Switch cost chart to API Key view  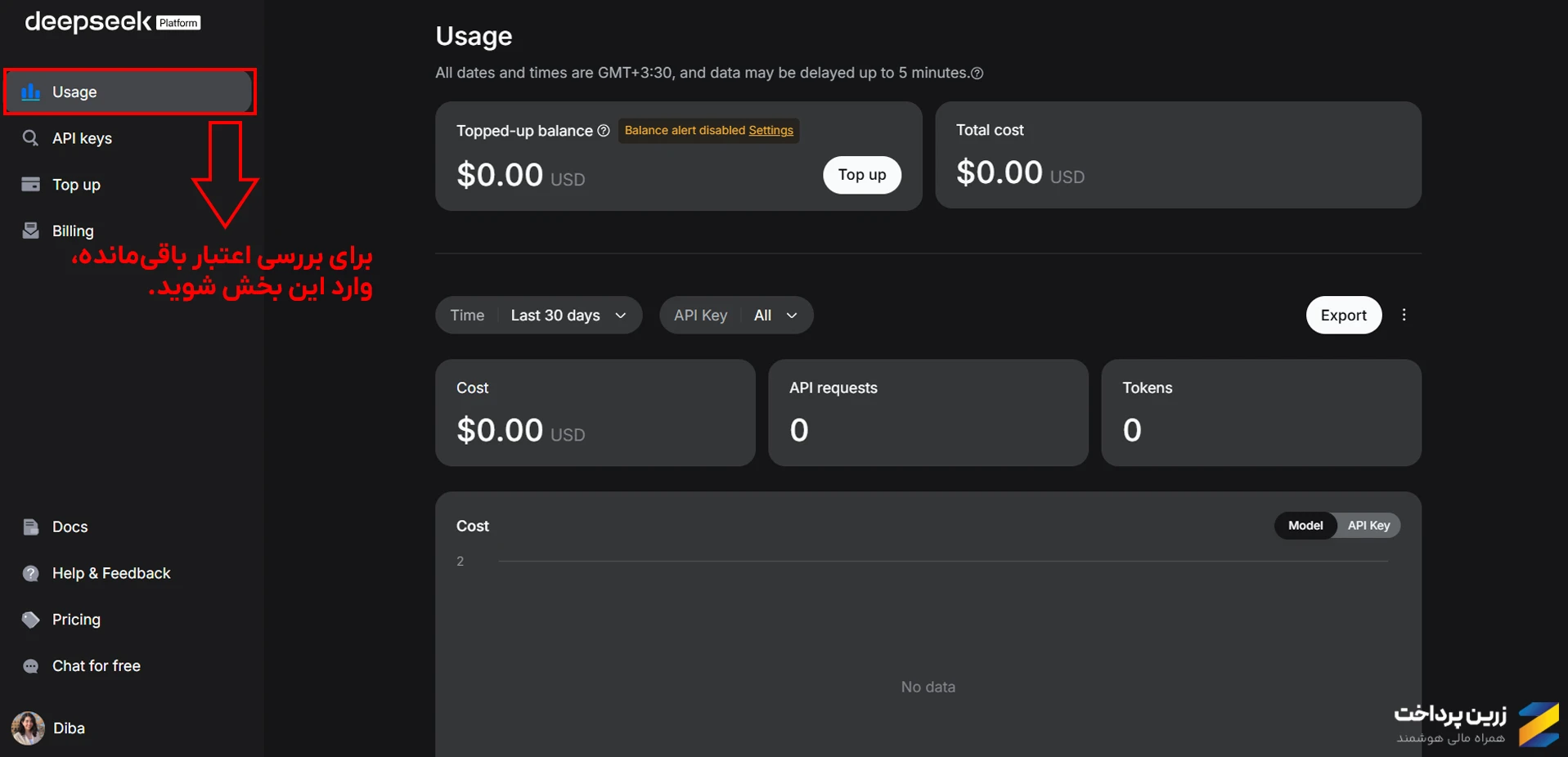(x=1368, y=526)
